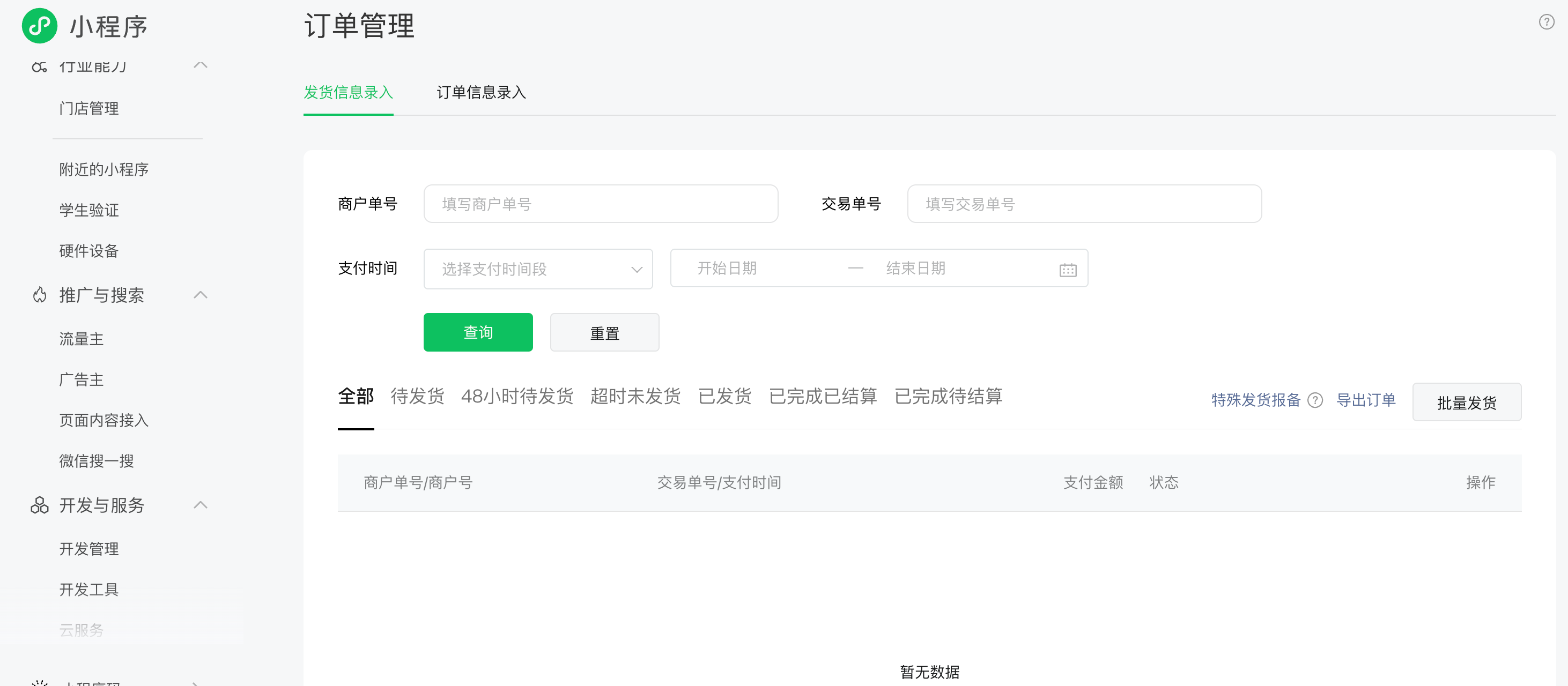Select the 已发货 status tab
This screenshot has width=1568, height=686.
(724, 397)
